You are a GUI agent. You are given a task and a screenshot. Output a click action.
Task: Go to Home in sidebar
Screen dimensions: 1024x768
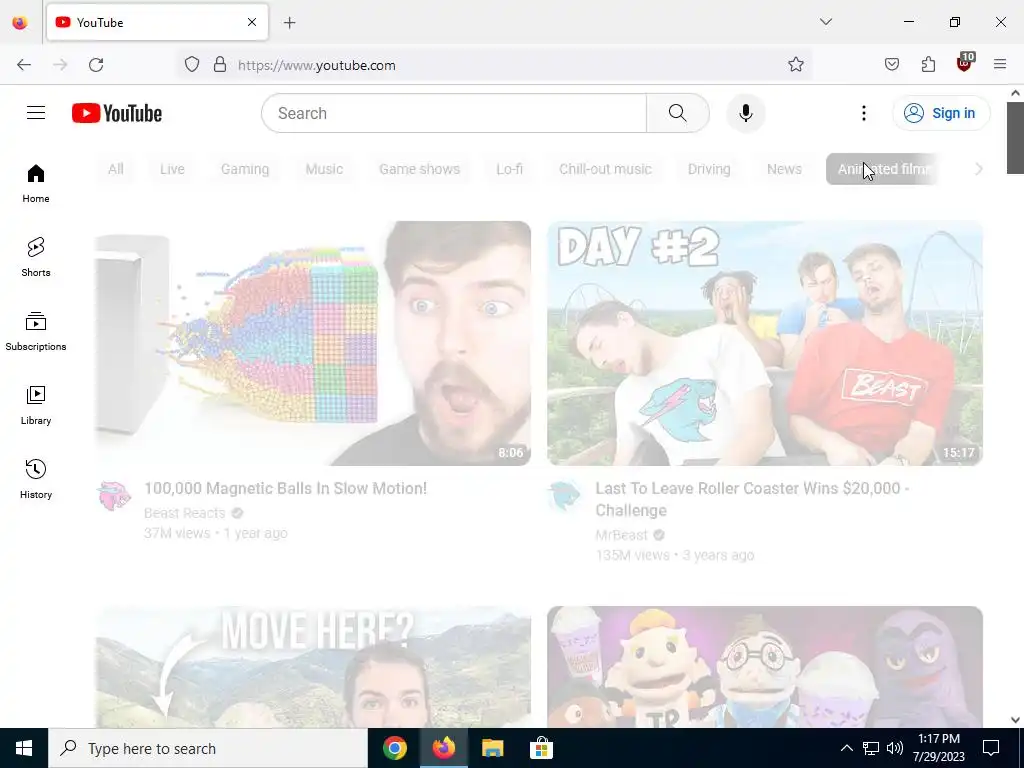tap(36, 184)
